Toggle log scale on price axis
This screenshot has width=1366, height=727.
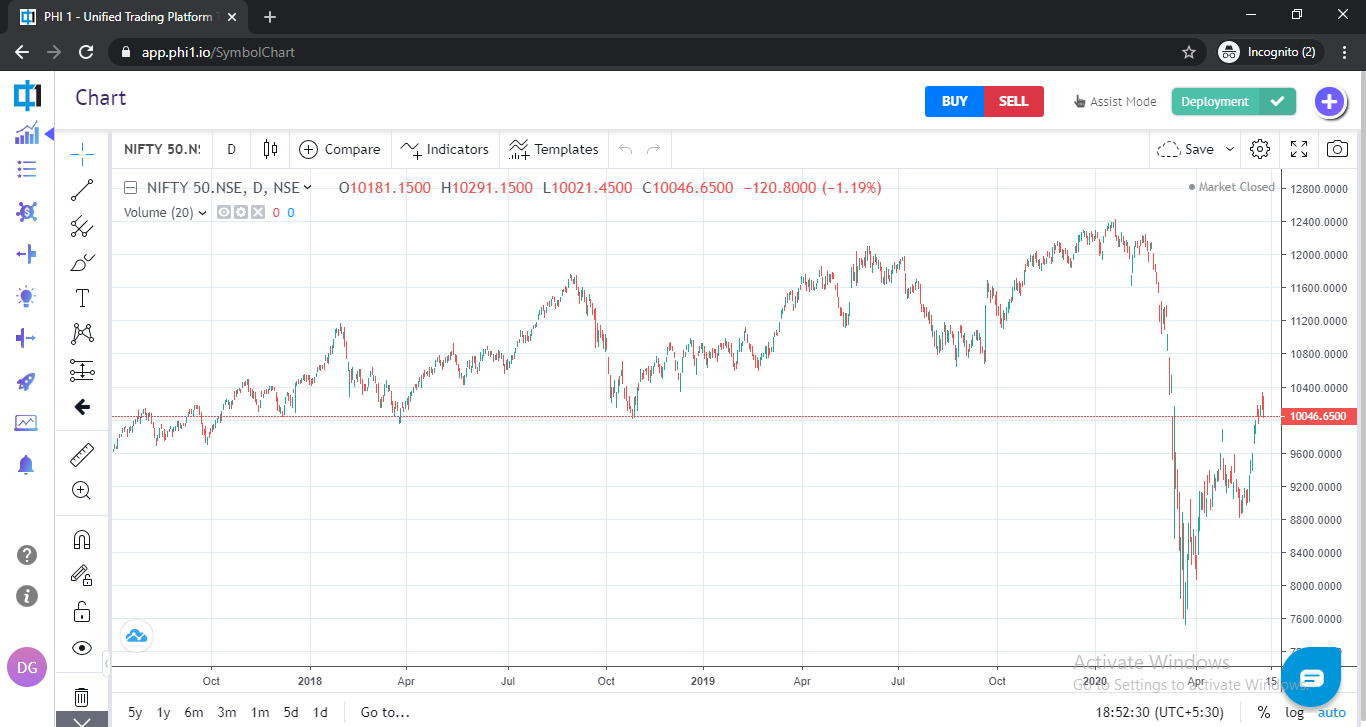point(1294,712)
